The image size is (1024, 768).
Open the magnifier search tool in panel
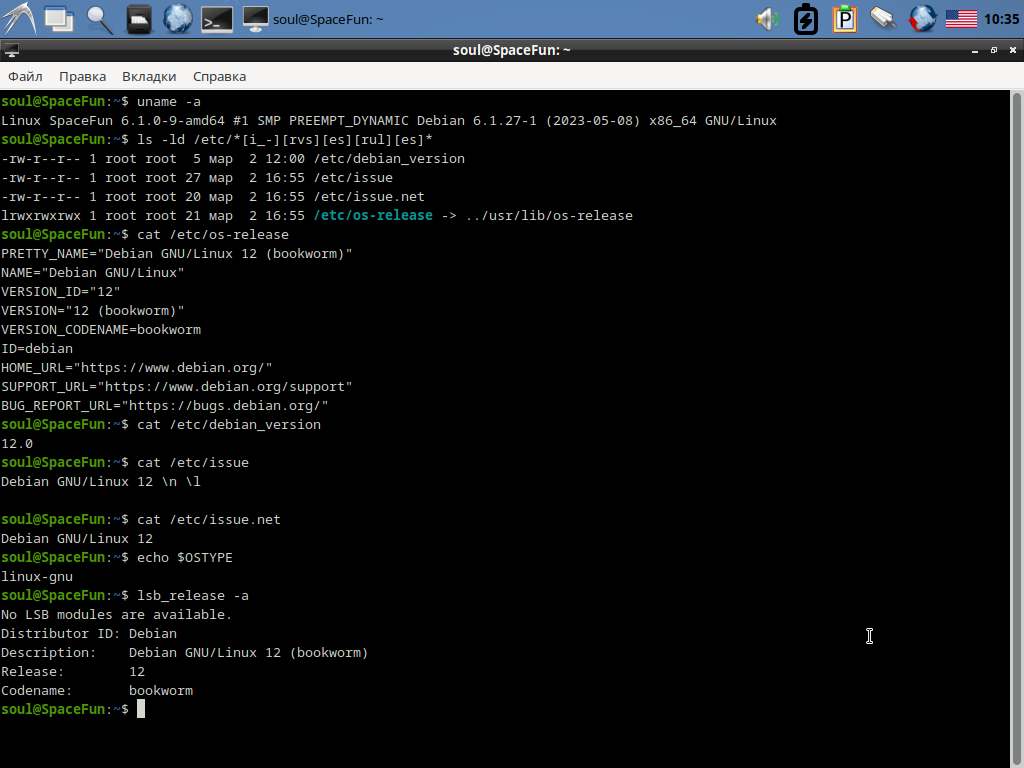(x=99, y=20)
